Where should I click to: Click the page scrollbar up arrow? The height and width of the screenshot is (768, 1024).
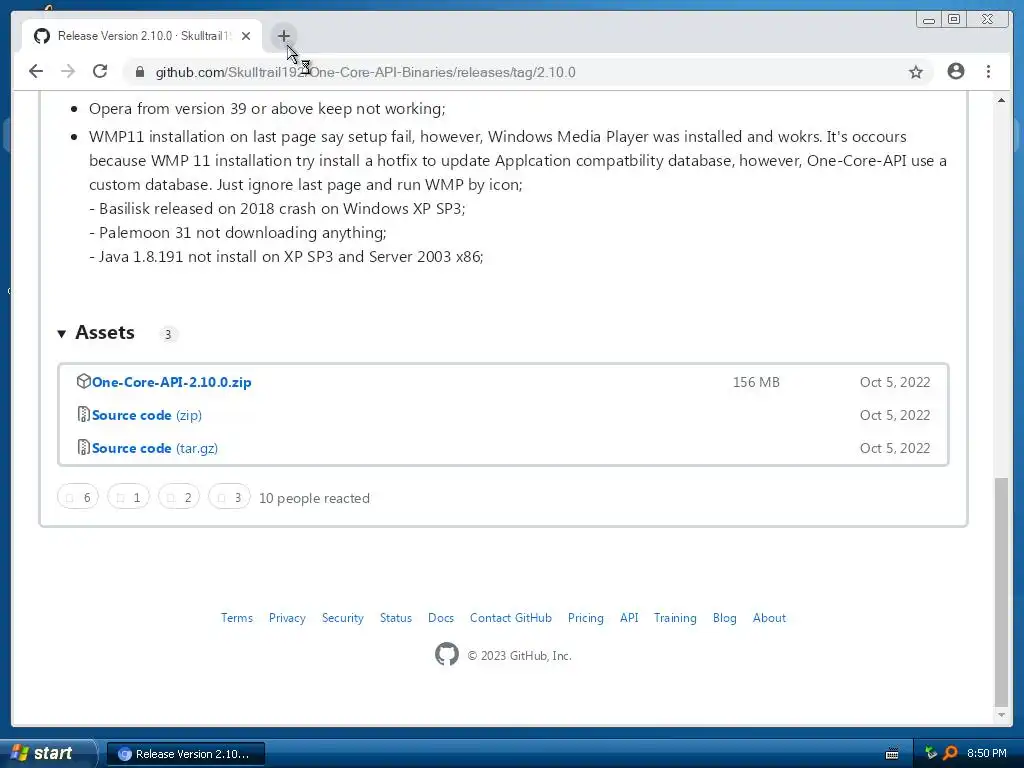1001,100
